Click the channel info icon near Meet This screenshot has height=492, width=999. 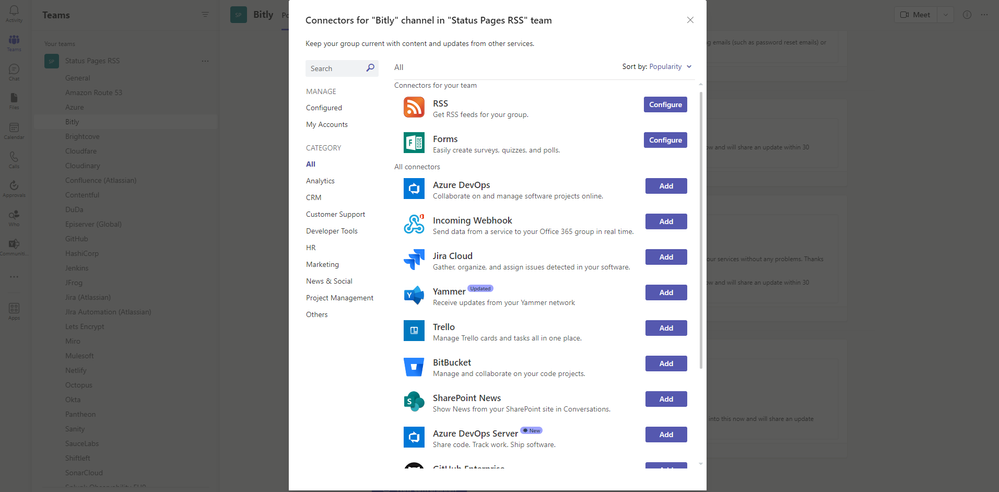coord(967,15)
